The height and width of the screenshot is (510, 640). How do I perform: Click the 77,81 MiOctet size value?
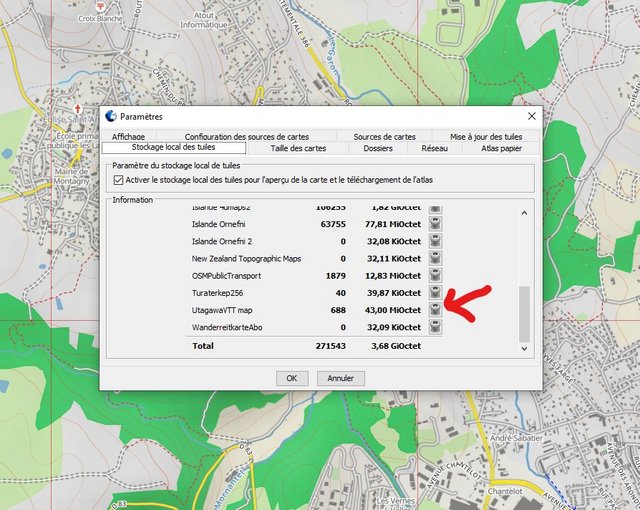point(393,224)
